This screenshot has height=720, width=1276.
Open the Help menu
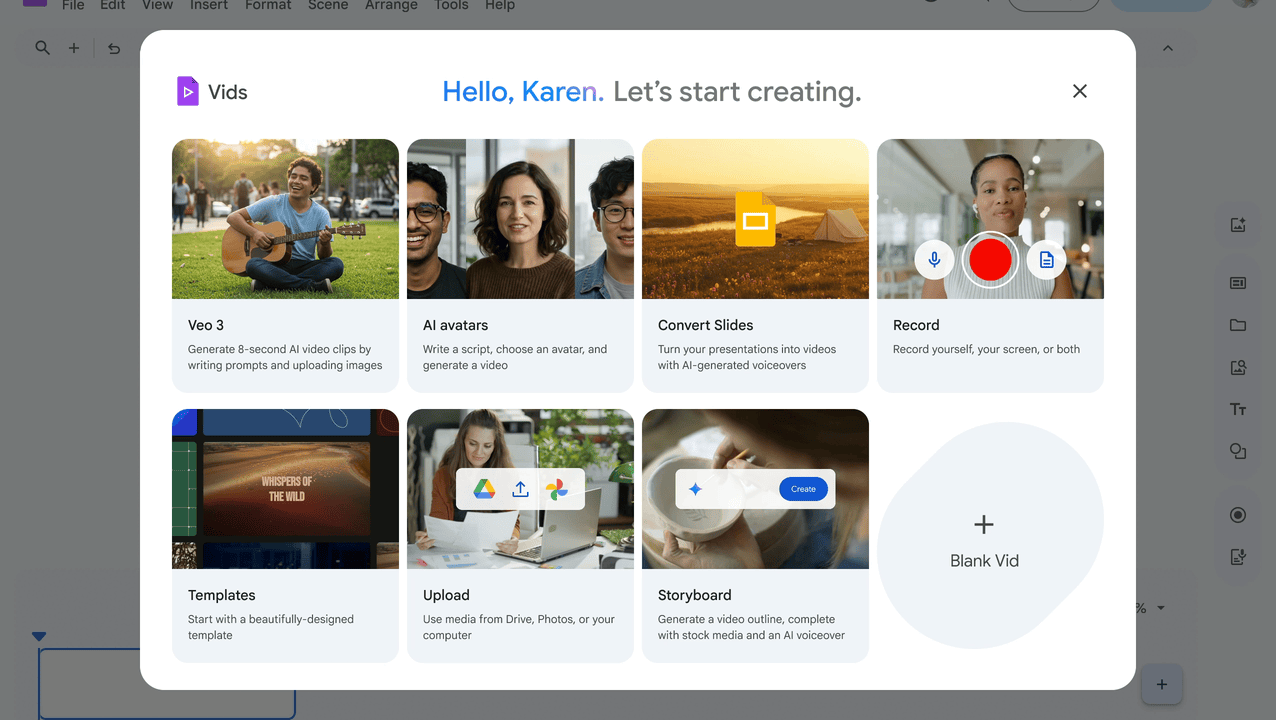pos(499,5)
